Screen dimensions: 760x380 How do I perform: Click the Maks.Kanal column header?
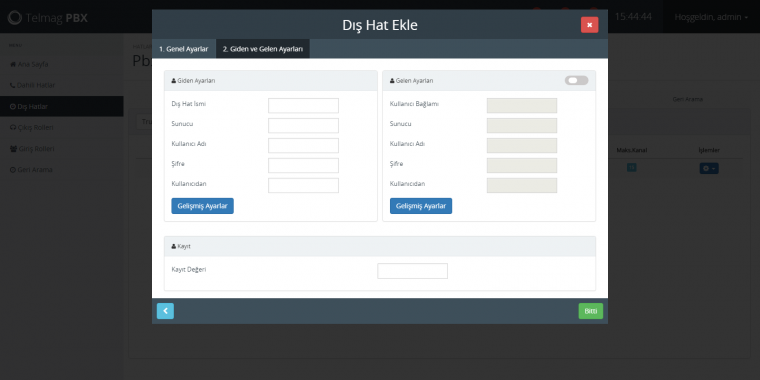click(632, 150)
